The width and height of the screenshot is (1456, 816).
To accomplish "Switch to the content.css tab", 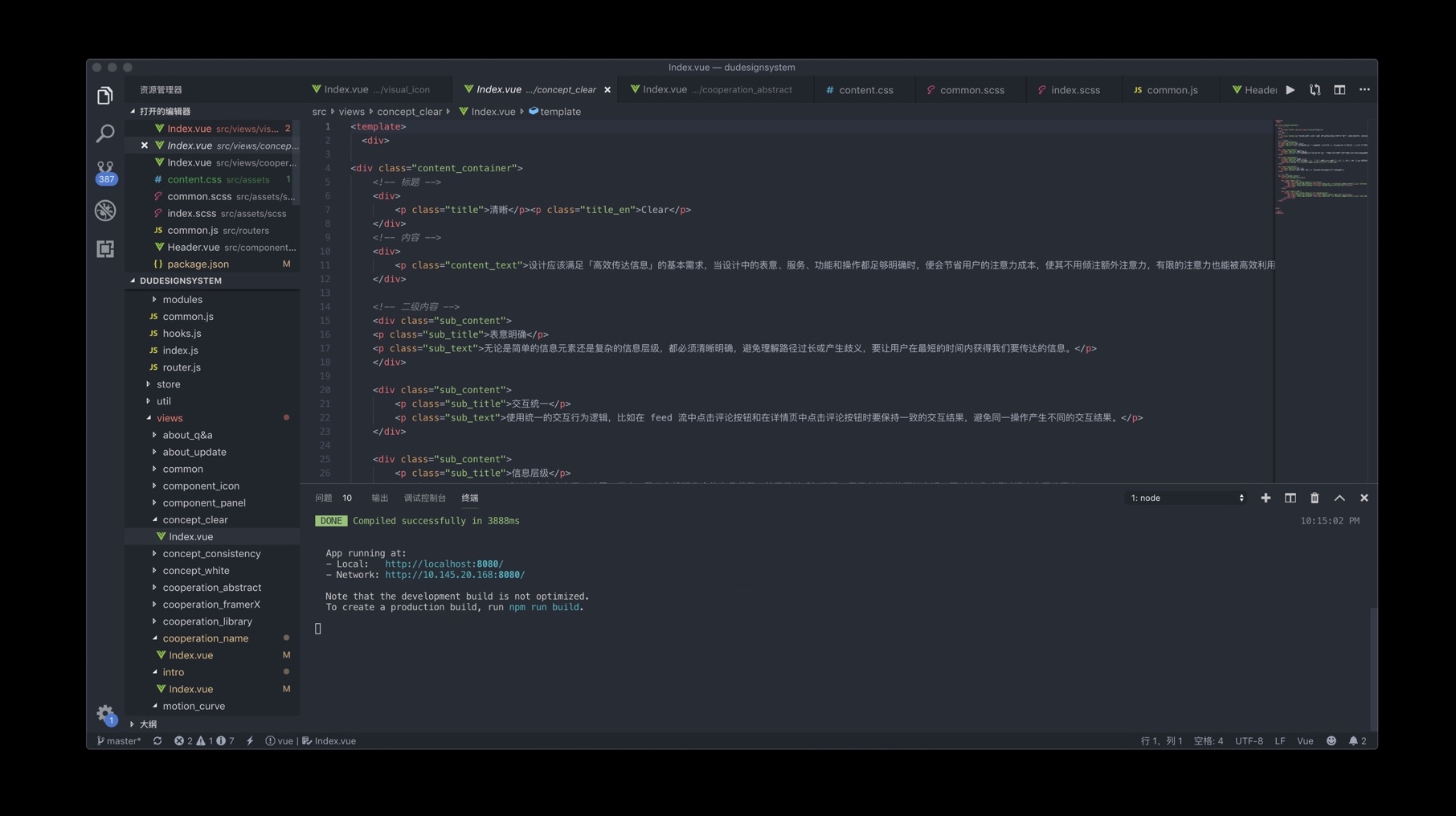I will tap(865, 90).
